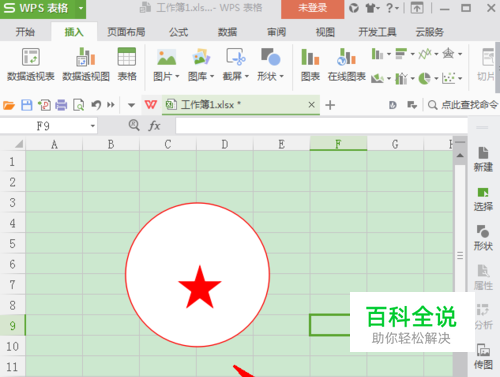500x377 pixels.
Task: Open the image gallery (图库) icon
Action: [201, 57]
